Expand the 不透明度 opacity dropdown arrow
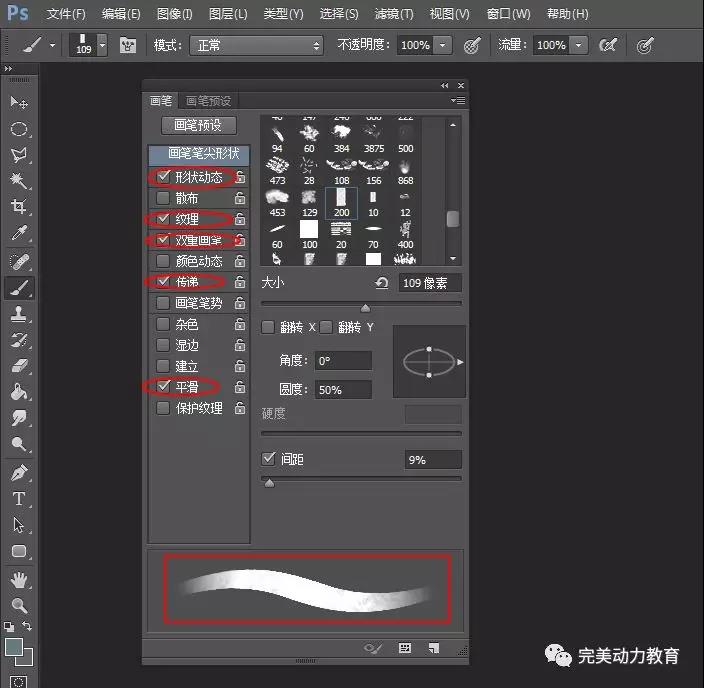This screenshot has width=704, height=688. point(442,46)
